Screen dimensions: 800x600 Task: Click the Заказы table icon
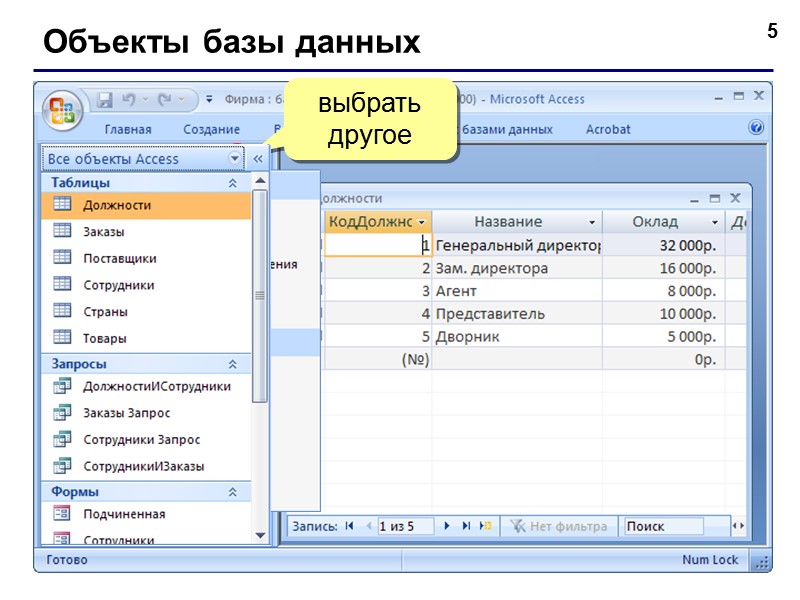click(62, 231)
